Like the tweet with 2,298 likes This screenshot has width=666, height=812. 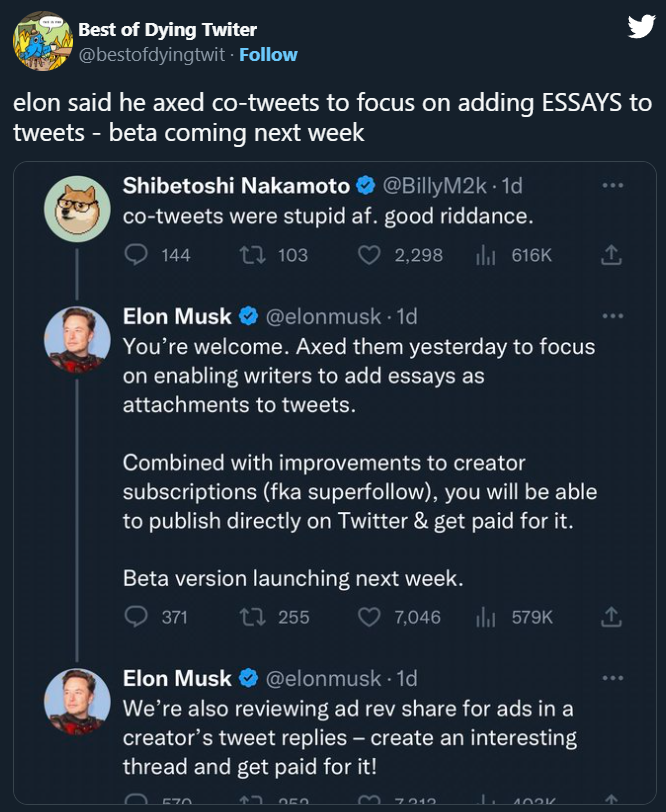point(369,256)
